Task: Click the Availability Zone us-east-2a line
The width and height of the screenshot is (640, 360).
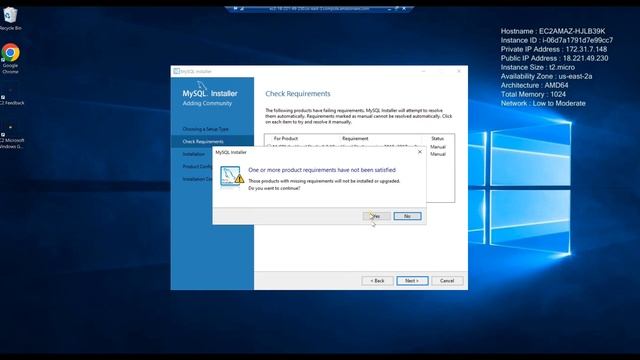Action: (546, 76)
